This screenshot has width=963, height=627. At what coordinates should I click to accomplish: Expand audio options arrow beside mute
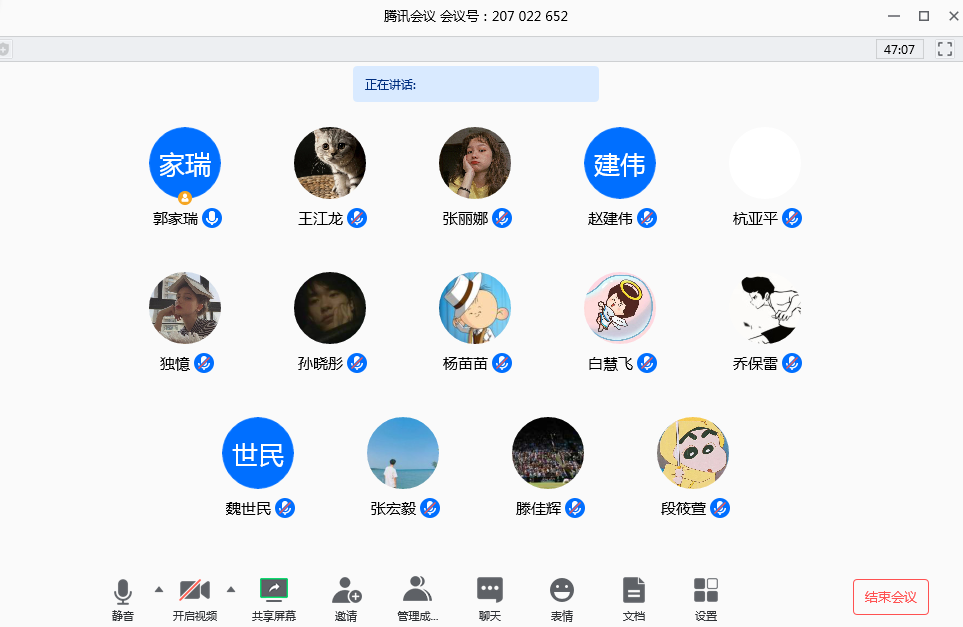coord(158,588)
